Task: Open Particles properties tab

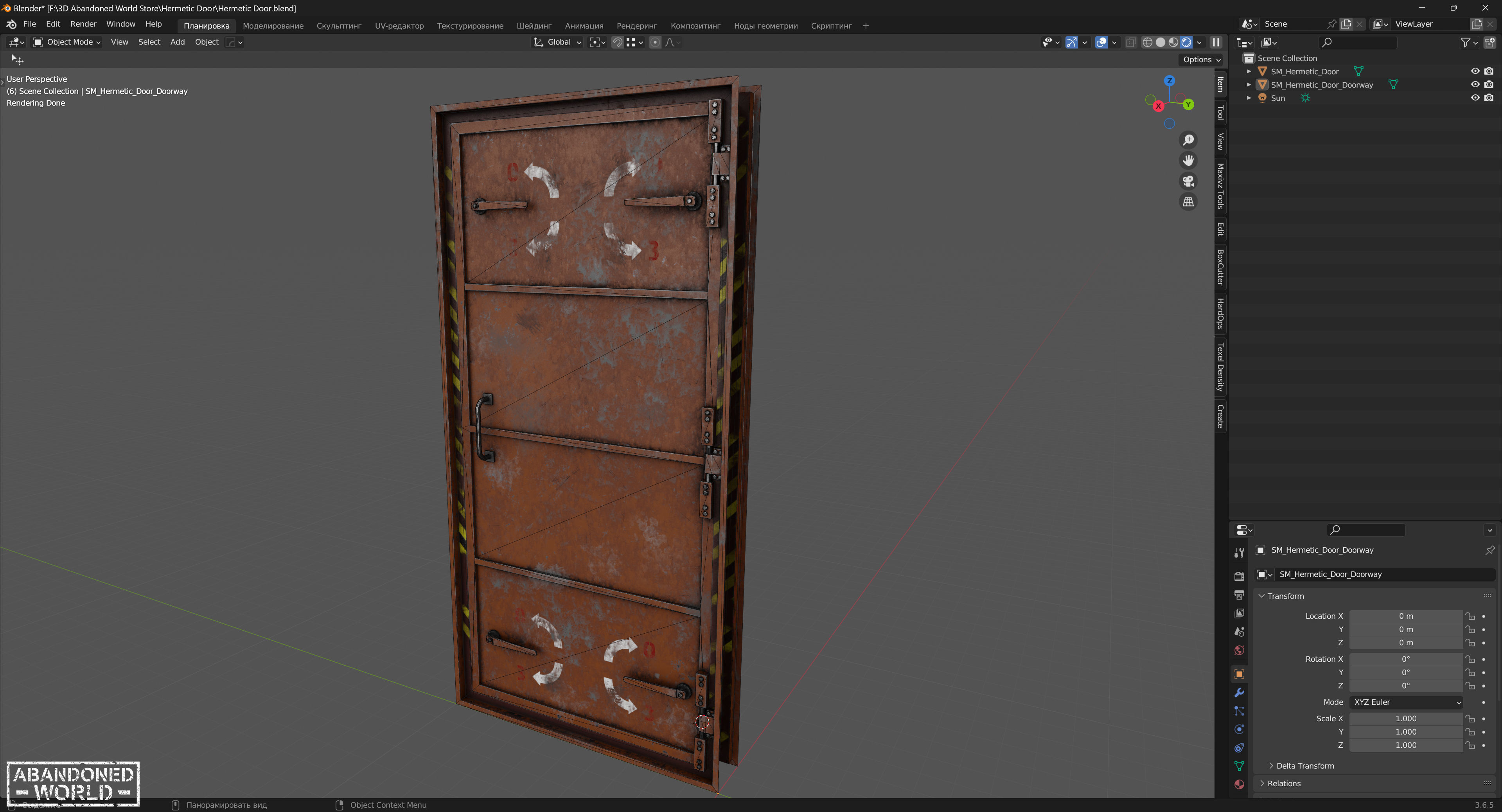Action: (1239, 711)
